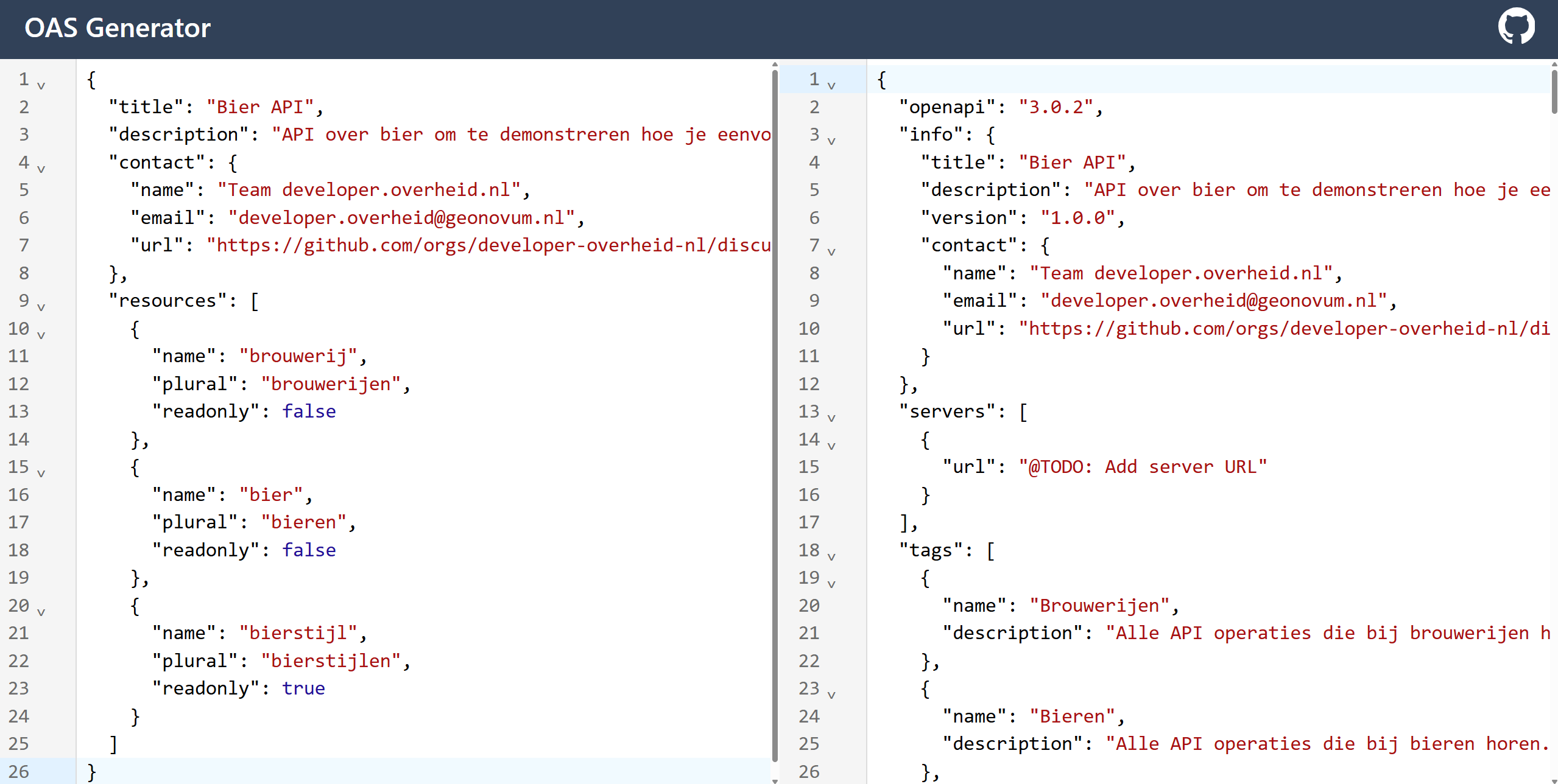Collapse the info block in right editor
The height and width of the screenshot is (784, 1558).
[x=831, y=141]
